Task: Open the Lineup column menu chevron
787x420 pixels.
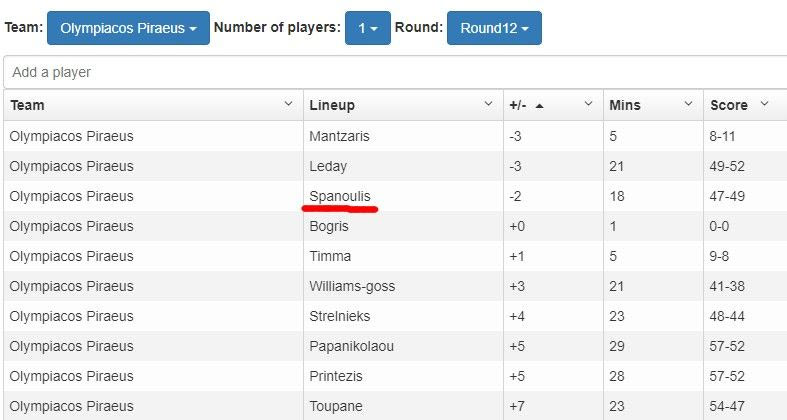Action: click(x=489, y=104)
